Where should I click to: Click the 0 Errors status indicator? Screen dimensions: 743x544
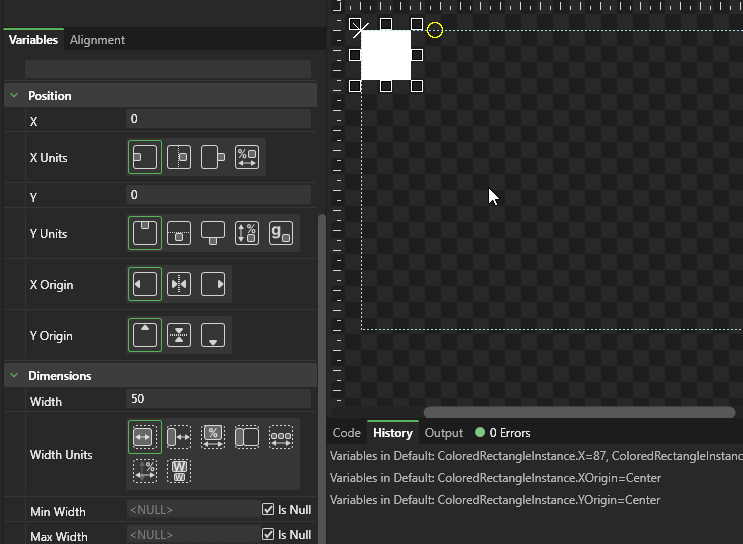click(503, 433)
